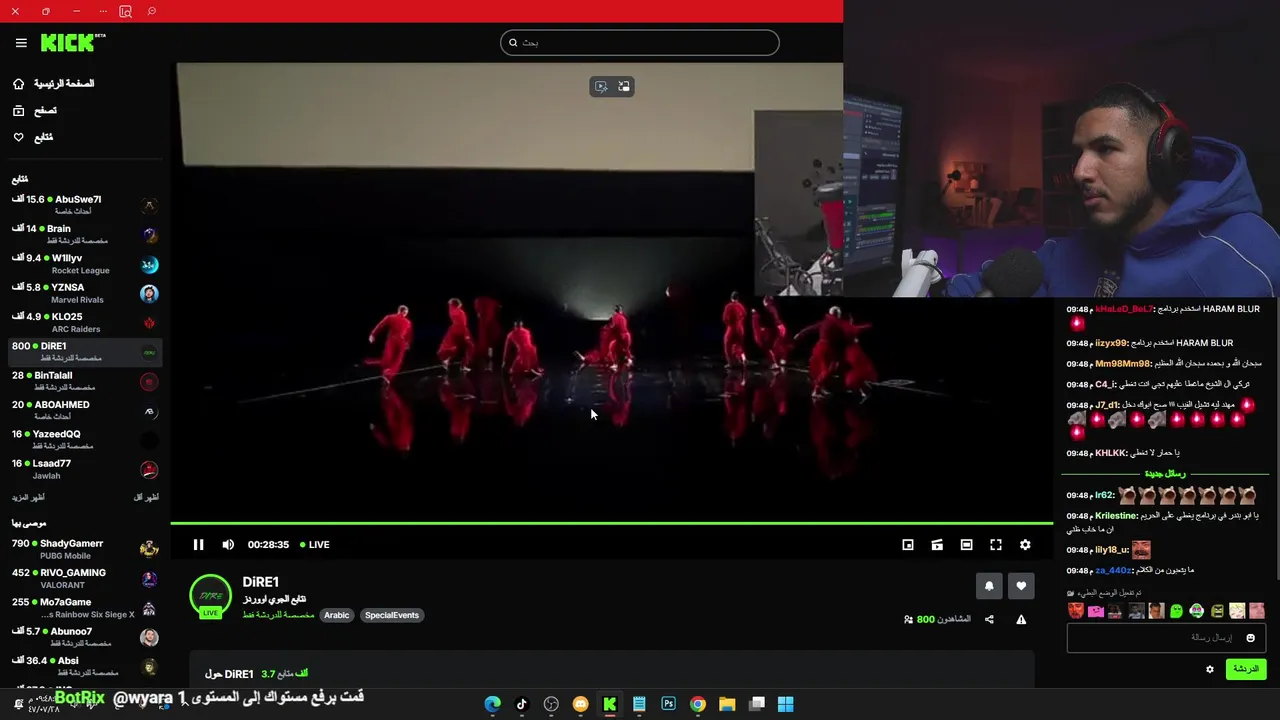Open chat settings gear

click(1210, 670)
